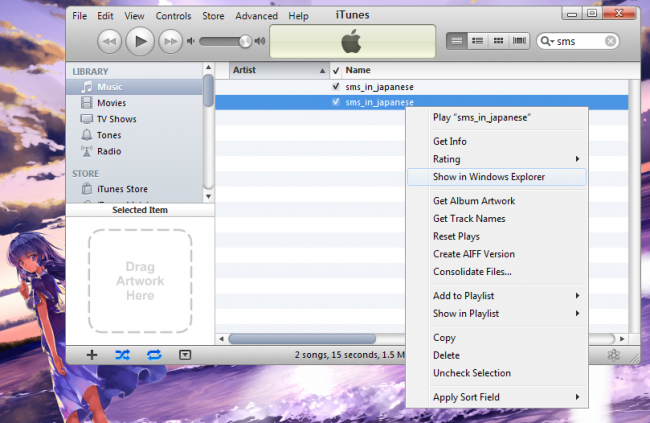Select the first sms_in_japanese track row
The width and height of the screenshot is (650, 423).
(422, 87)
